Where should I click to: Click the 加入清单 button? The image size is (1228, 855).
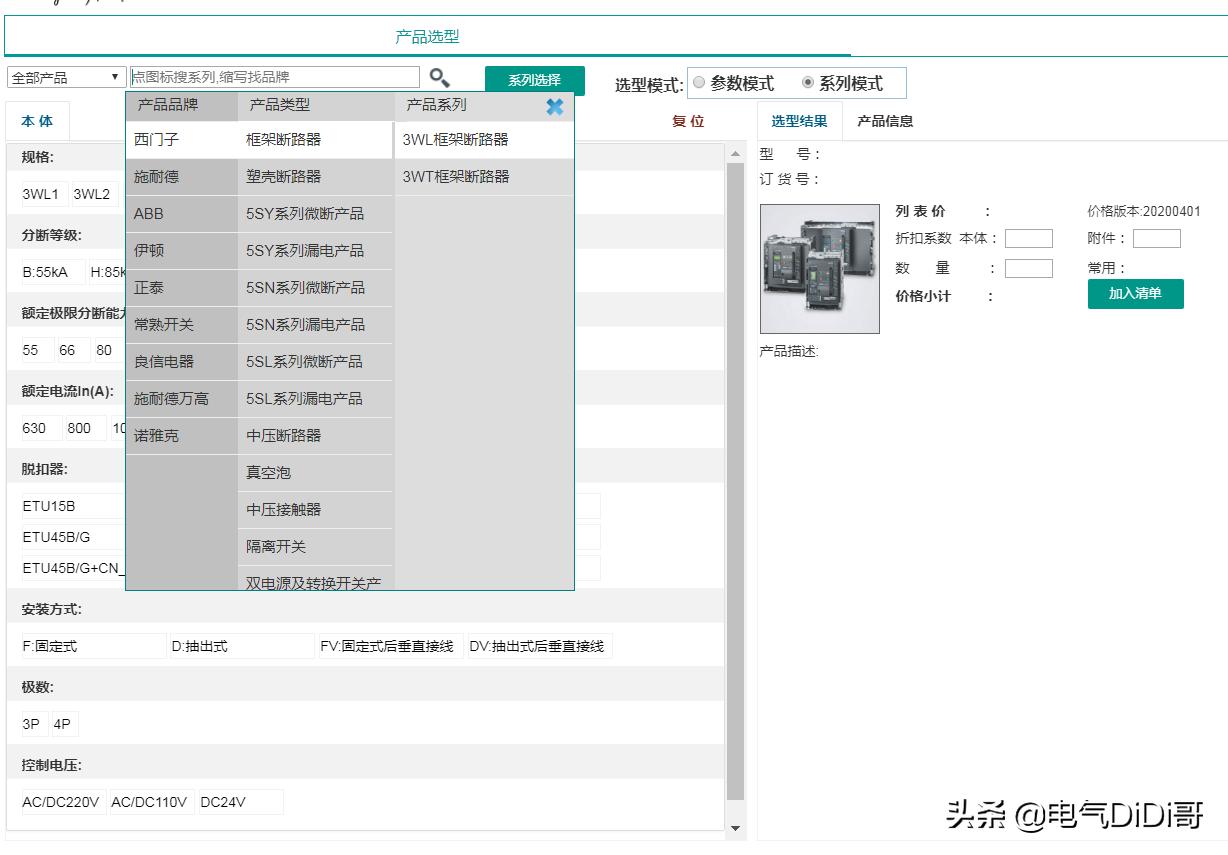pyautogui.click(x=1135, y=294)
